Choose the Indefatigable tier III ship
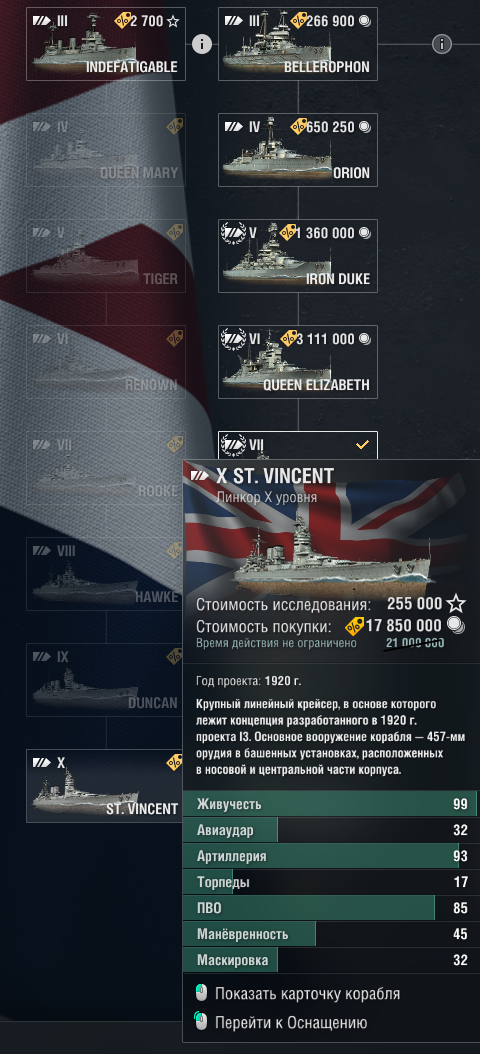Viewport: 480px width, 1054px height. 106,44
